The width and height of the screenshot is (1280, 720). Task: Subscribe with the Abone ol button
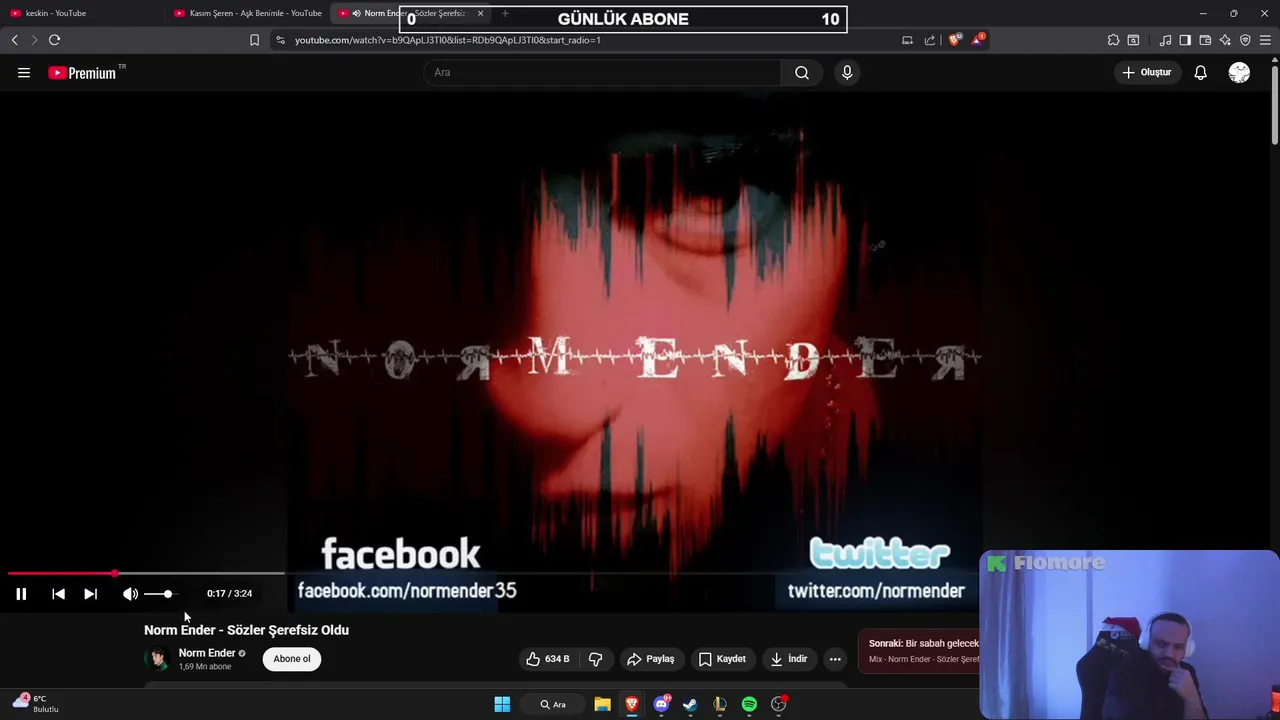click(292, 659)
